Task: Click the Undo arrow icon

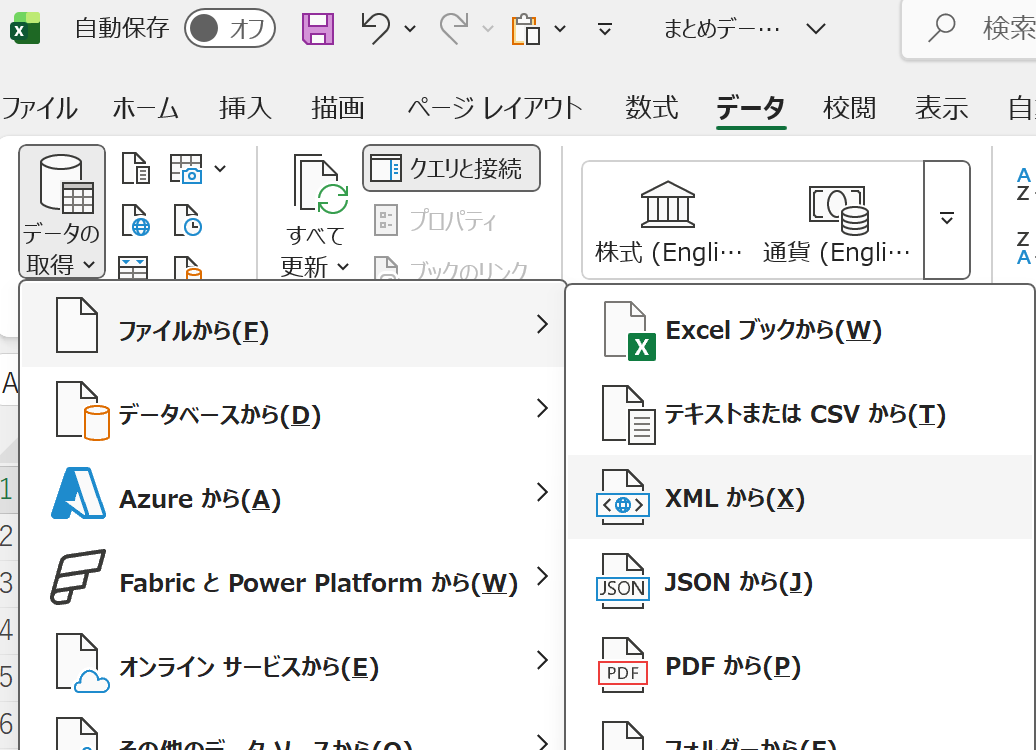Action: click(x=375, y=28)
